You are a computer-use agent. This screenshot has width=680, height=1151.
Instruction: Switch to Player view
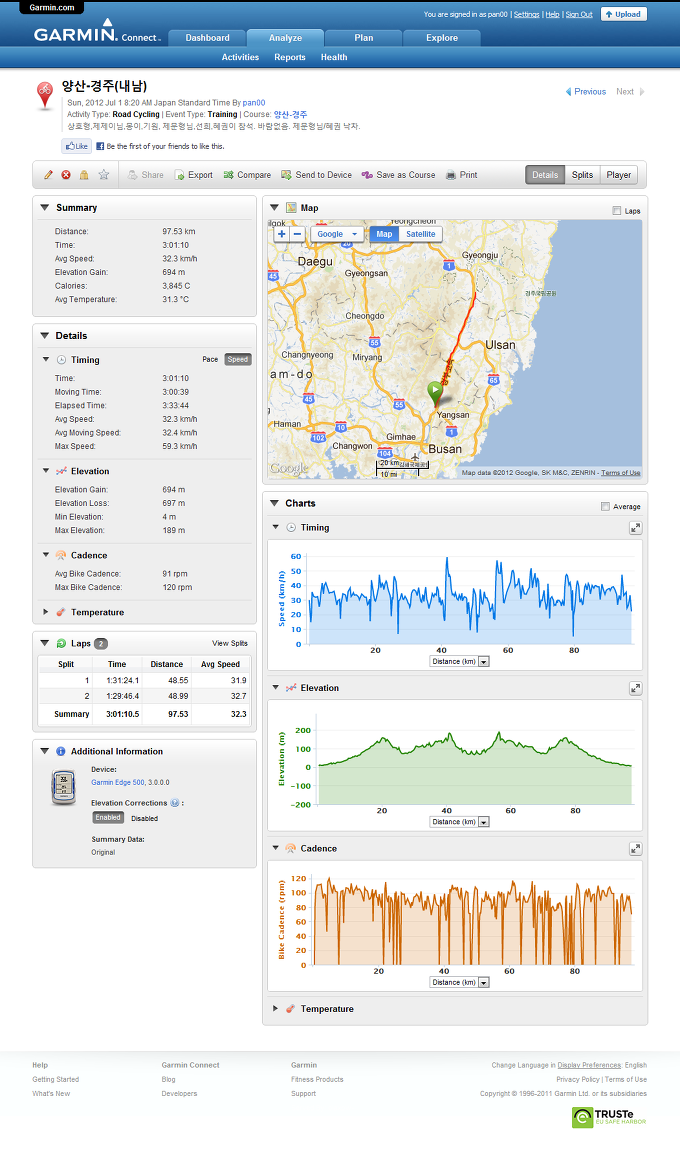618,175
